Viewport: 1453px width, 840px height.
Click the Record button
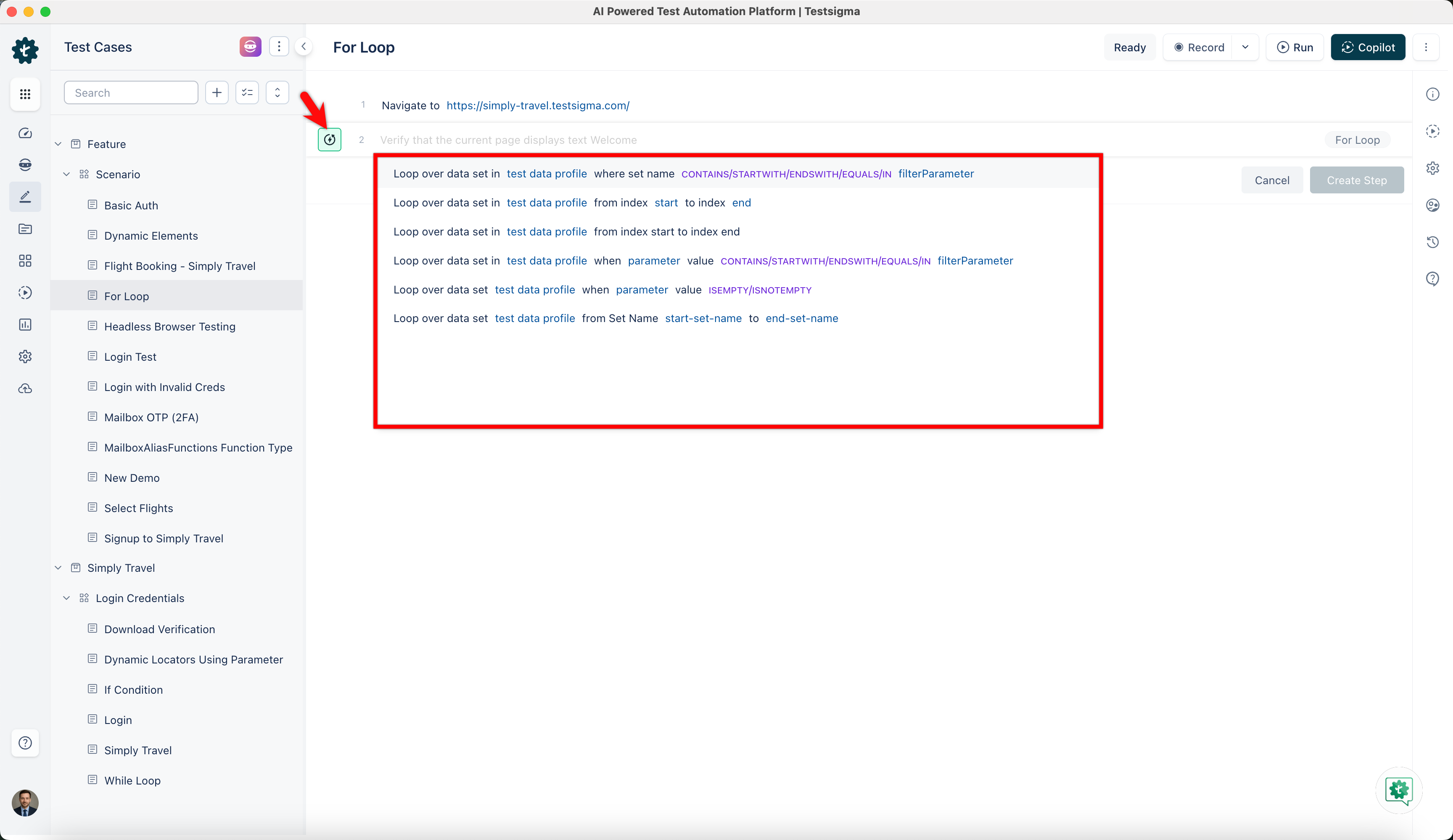coord(1199,47)
